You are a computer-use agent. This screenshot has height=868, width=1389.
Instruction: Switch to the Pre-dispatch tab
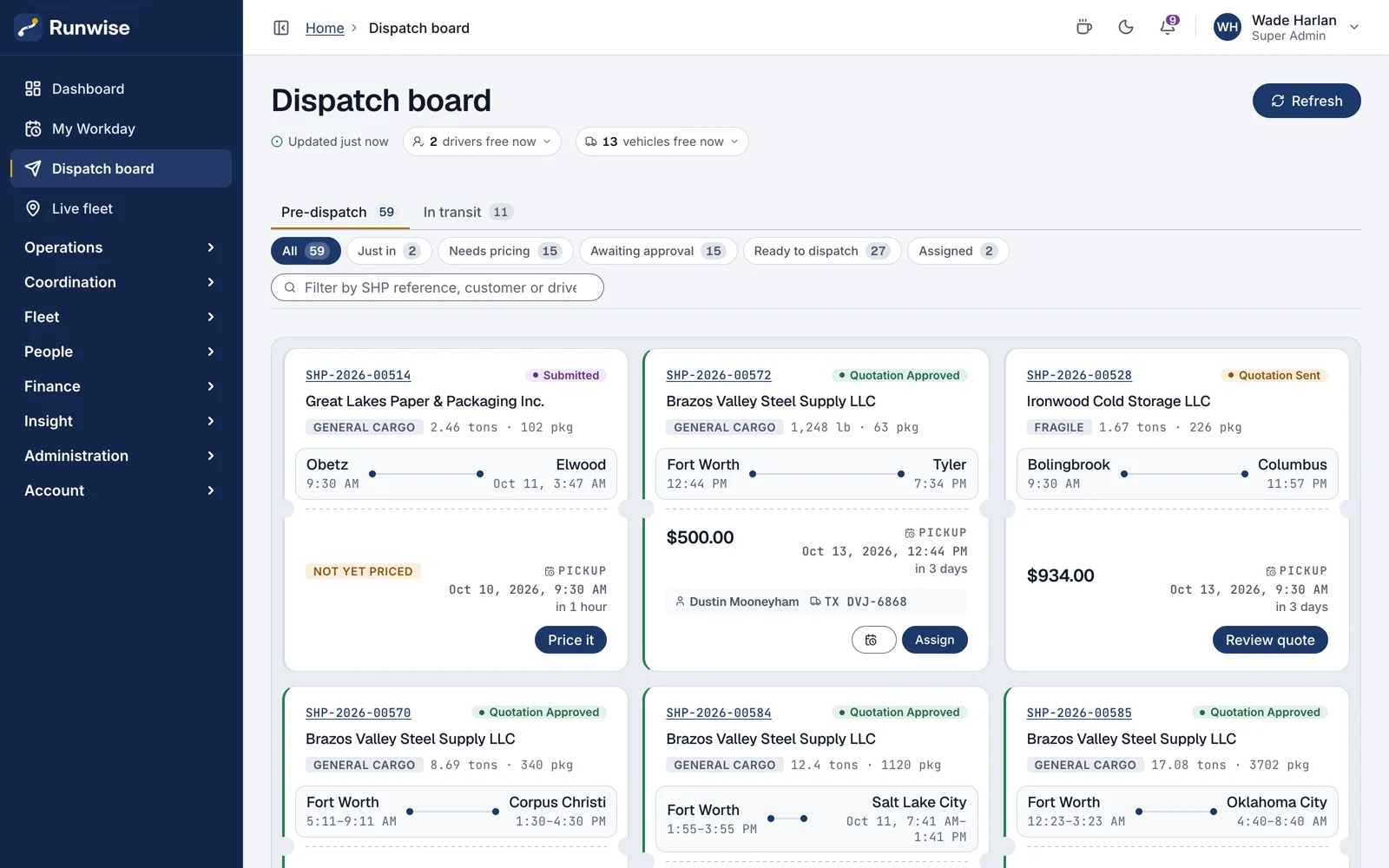[338, 212]
